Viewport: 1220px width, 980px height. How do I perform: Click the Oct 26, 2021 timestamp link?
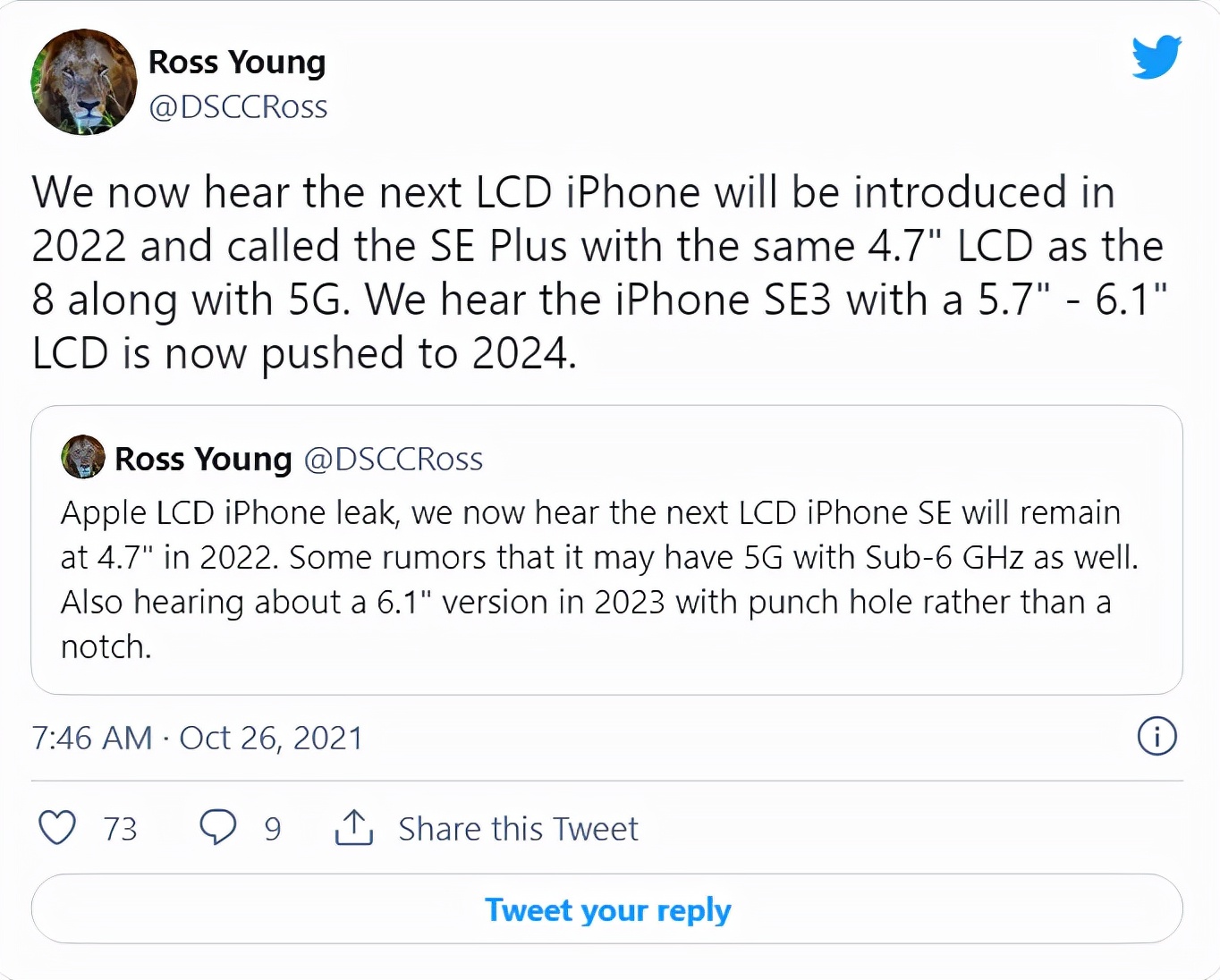point(271,737)
